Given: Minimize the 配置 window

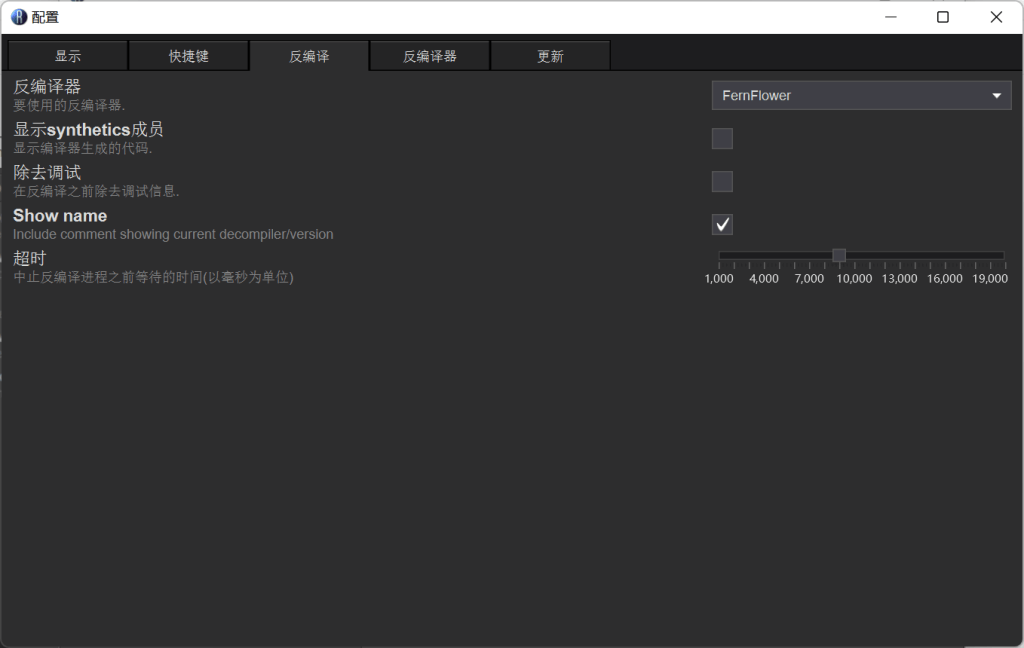Looking at the screenshot, I should click(890, 17).
